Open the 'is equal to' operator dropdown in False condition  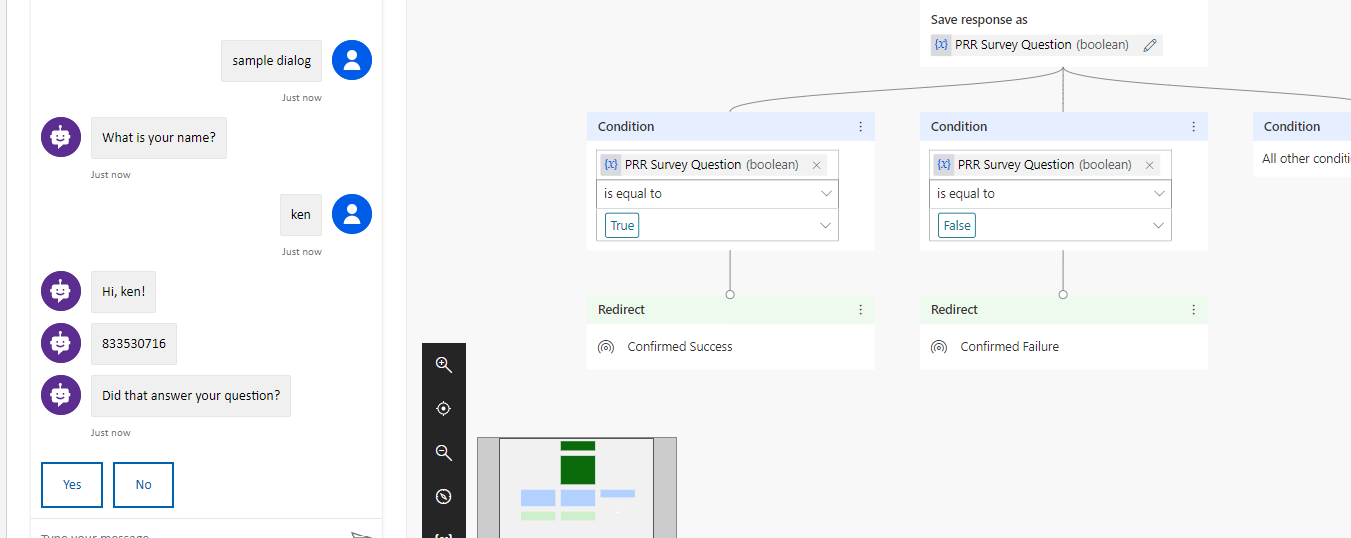(x=1050, y=194)
